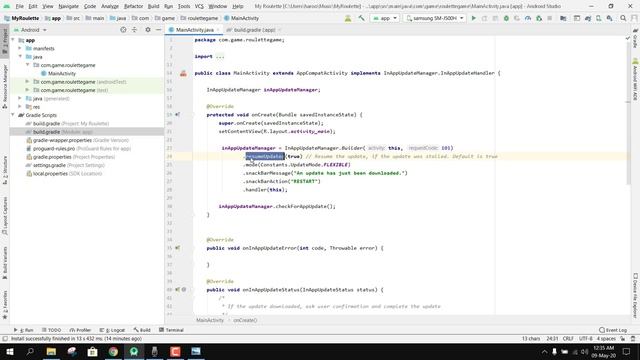Open the Logcat tool window tab
Image resolution: width=640 pixels, height=360 pixels.
pos(113,330)
